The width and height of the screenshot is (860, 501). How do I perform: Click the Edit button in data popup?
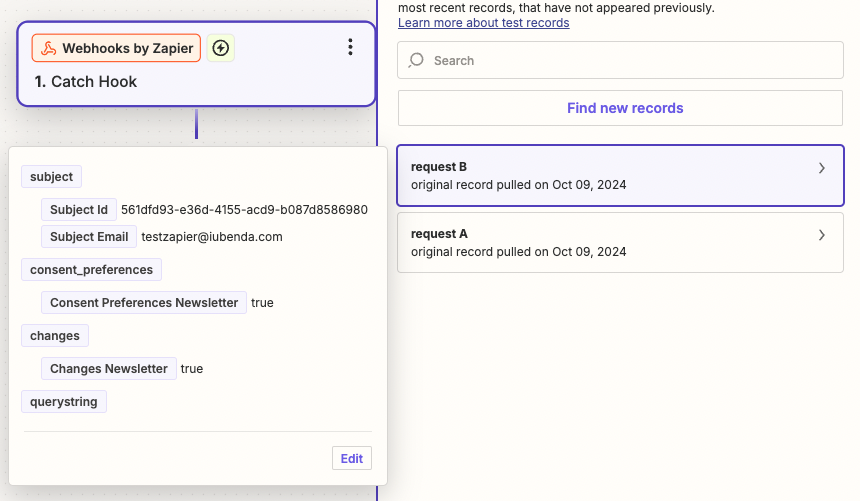(x=351, y=458)
